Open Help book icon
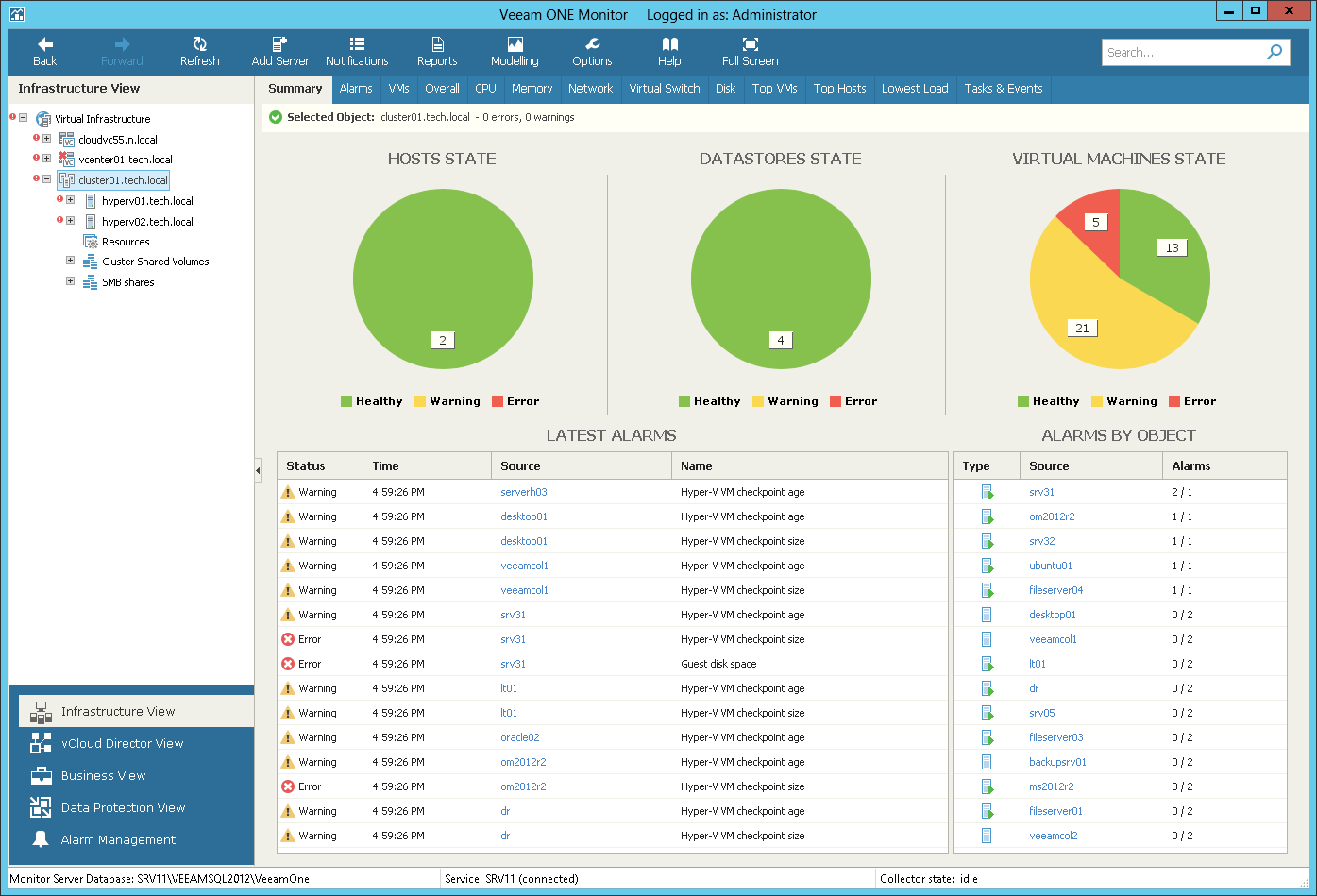Viewport: 1317px width, 896px height. pyautogui.click(x=669, y=44)
